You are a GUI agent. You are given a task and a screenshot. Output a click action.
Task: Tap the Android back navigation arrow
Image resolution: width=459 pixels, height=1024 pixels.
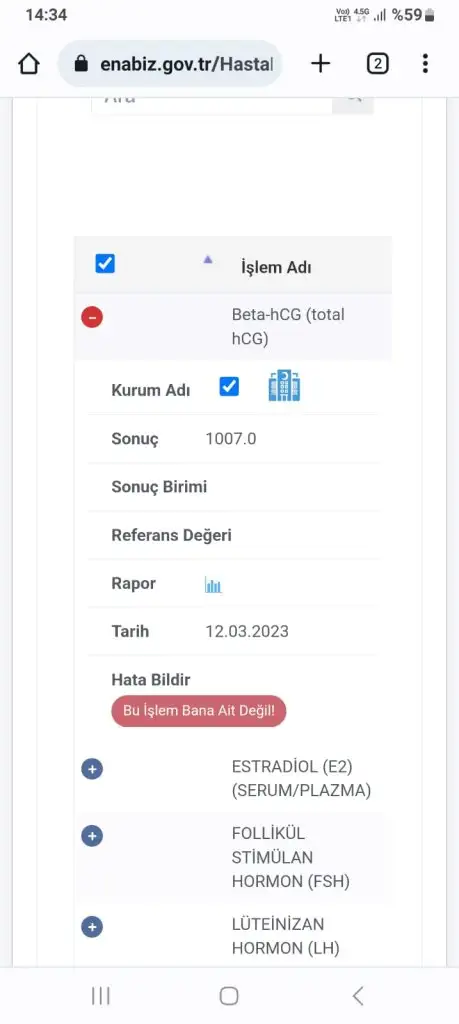pos(358,995)
